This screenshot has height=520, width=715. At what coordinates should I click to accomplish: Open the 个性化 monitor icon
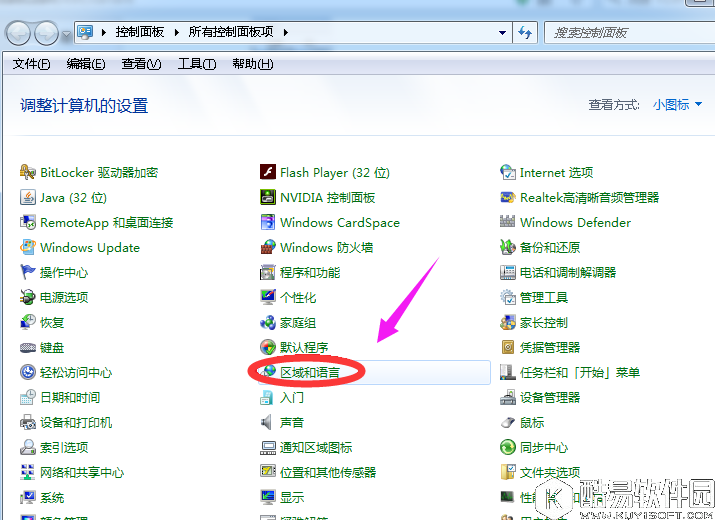[x=268, y=297]
